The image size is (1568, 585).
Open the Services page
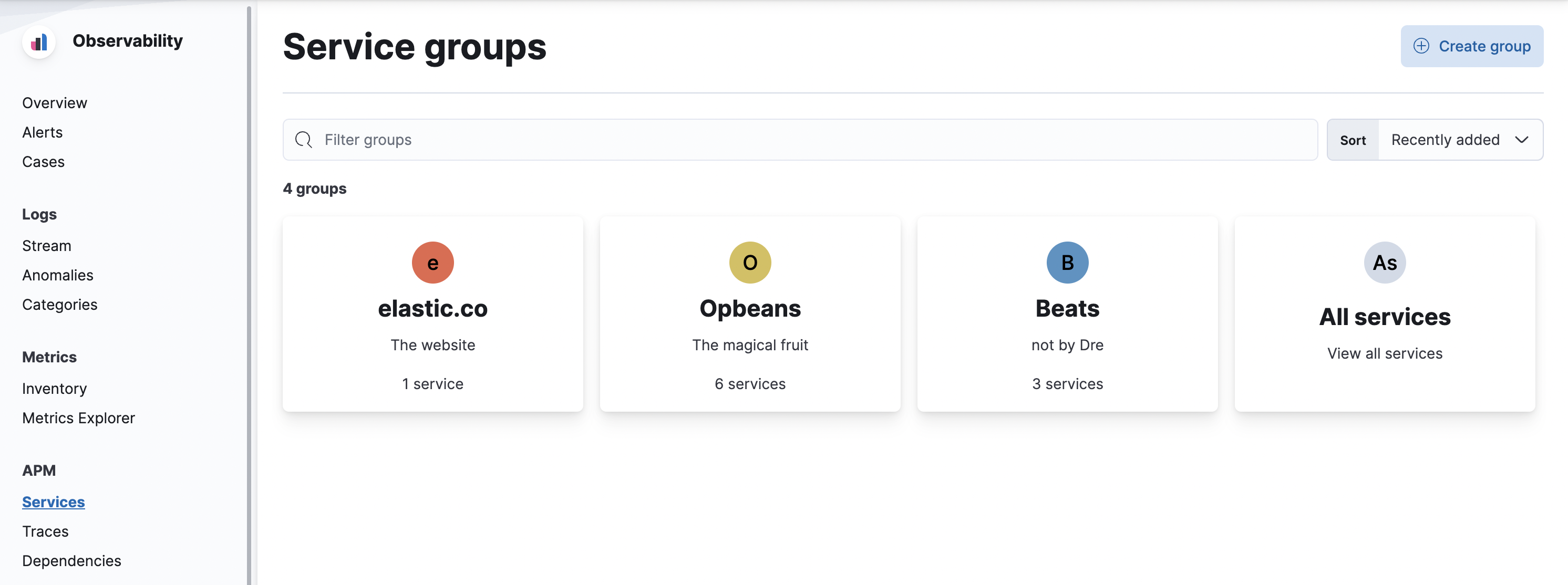click(x=54, y=502)
